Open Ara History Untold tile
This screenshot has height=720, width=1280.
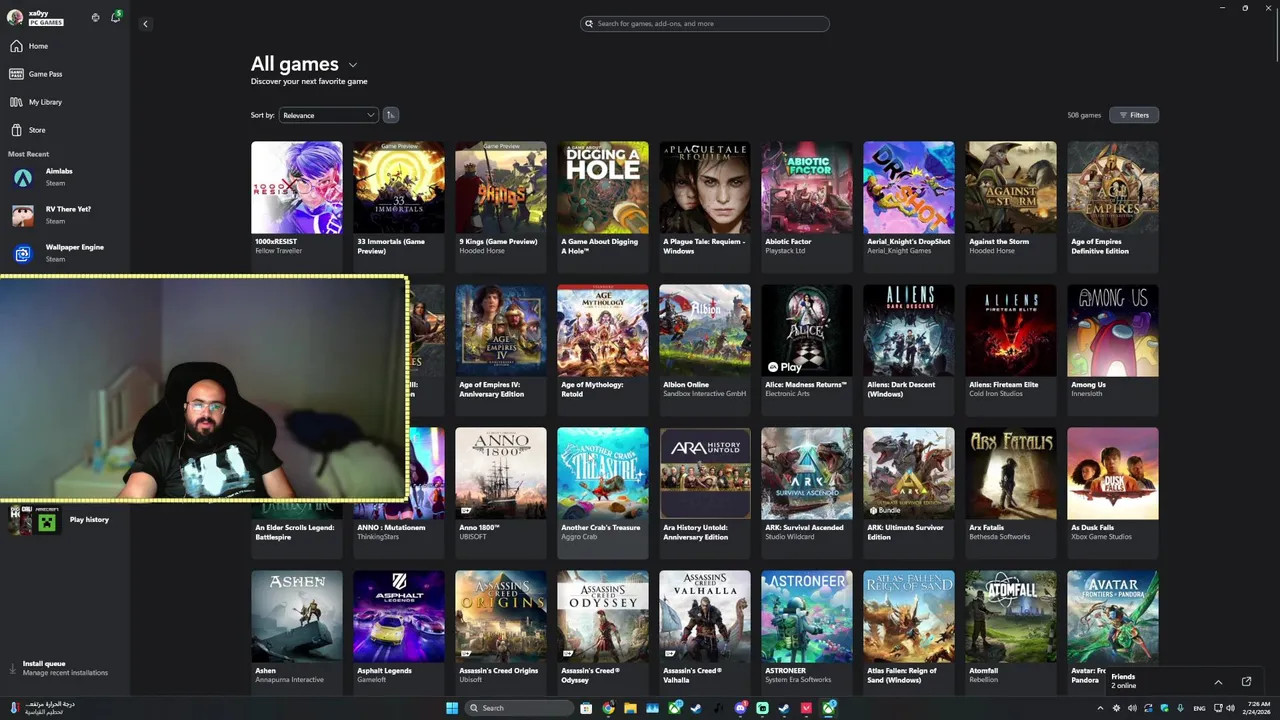pyautogui.click(x=705, y=492)
